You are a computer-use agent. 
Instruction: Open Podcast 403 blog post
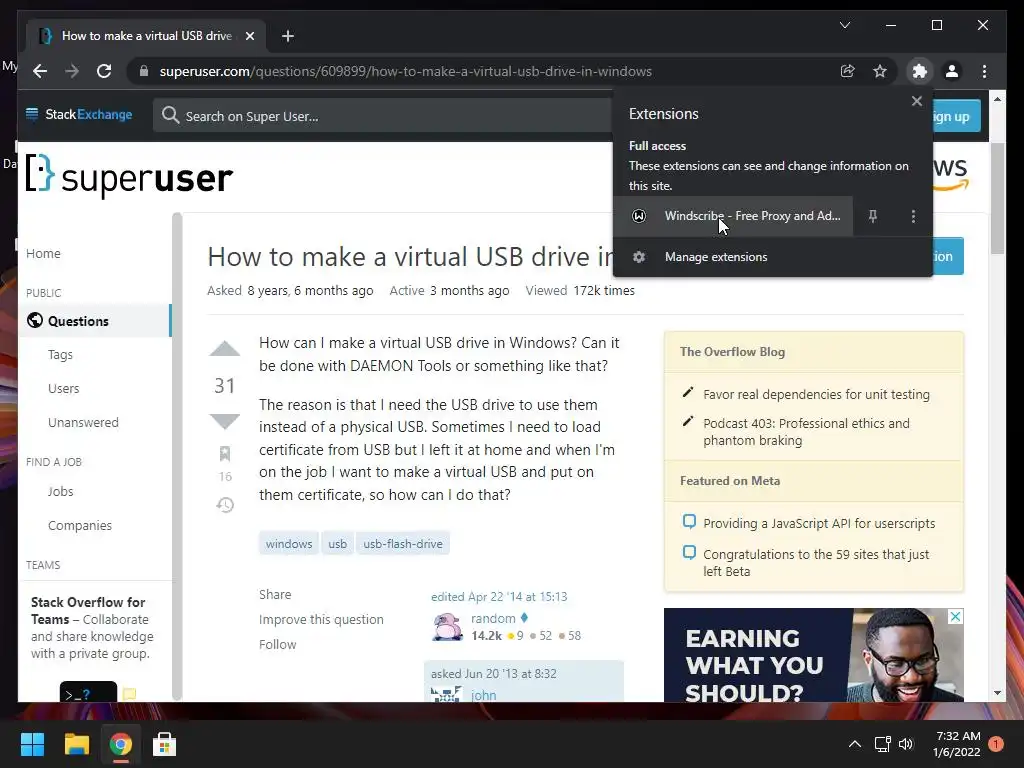(807, 432)
